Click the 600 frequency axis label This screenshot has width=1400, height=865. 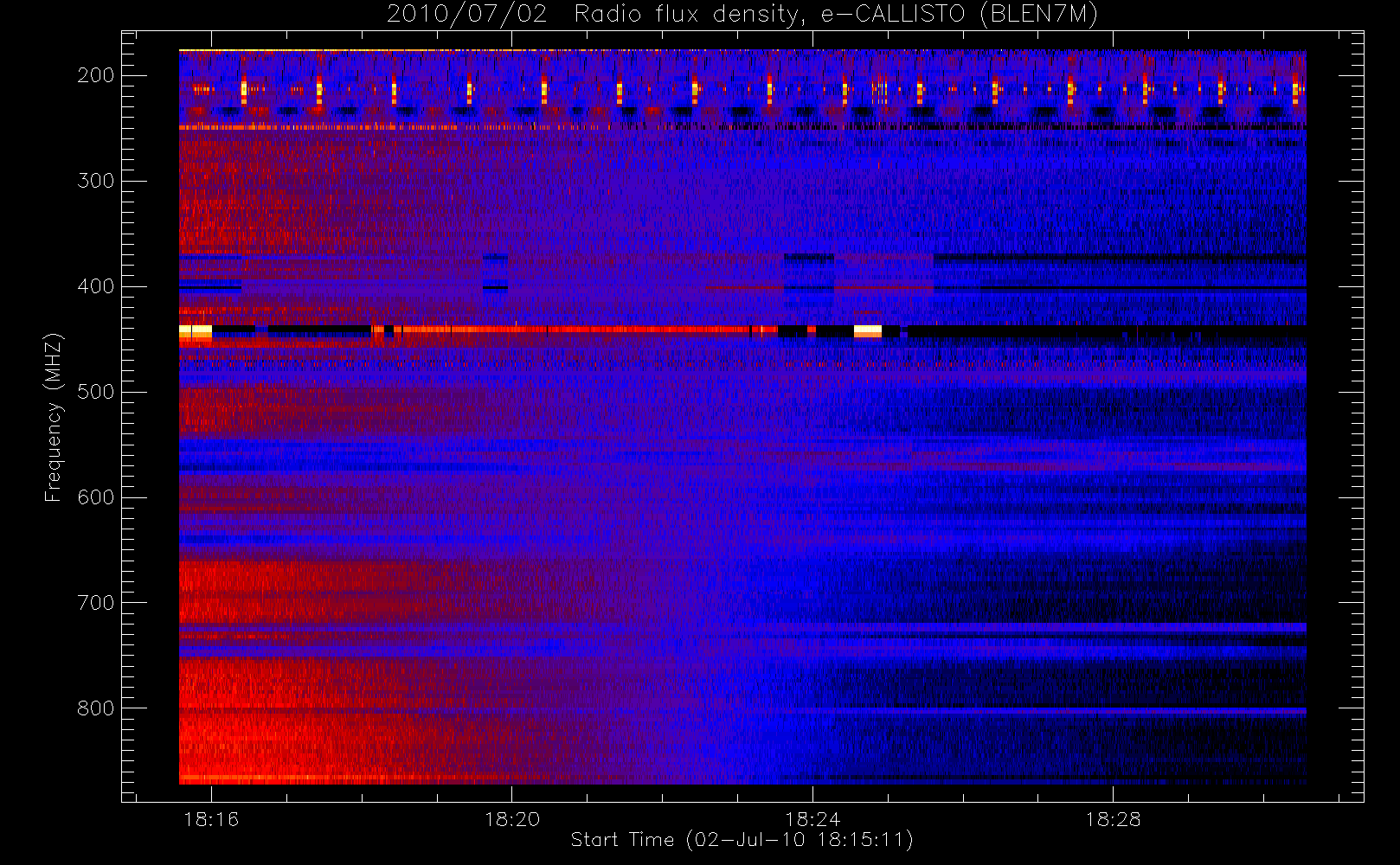coord(96,497)
